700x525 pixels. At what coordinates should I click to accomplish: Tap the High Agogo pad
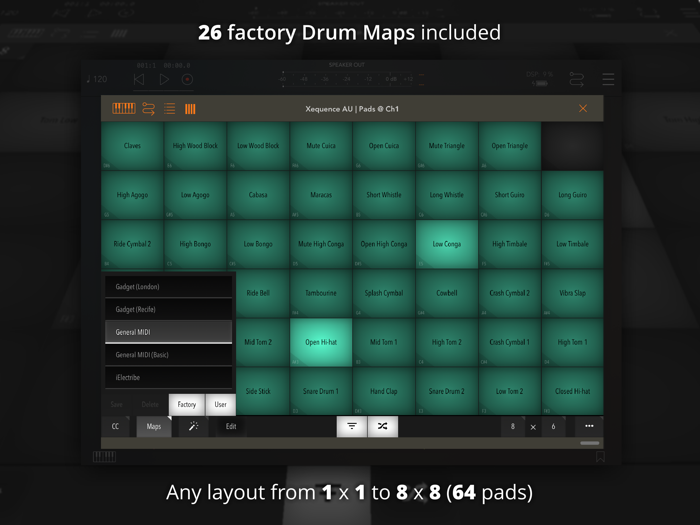[132, 195]
